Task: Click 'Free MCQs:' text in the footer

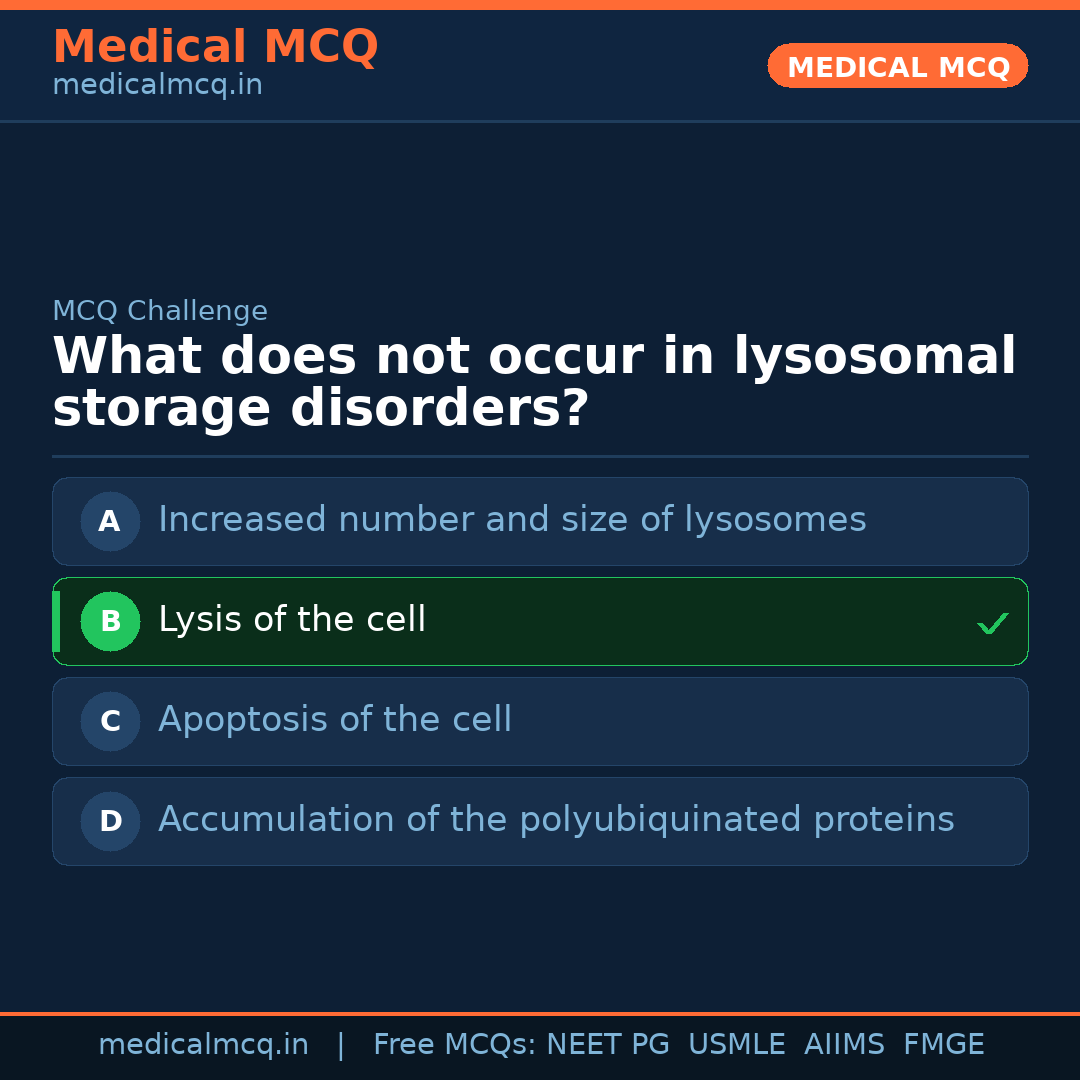Action: coord(455,1045)
